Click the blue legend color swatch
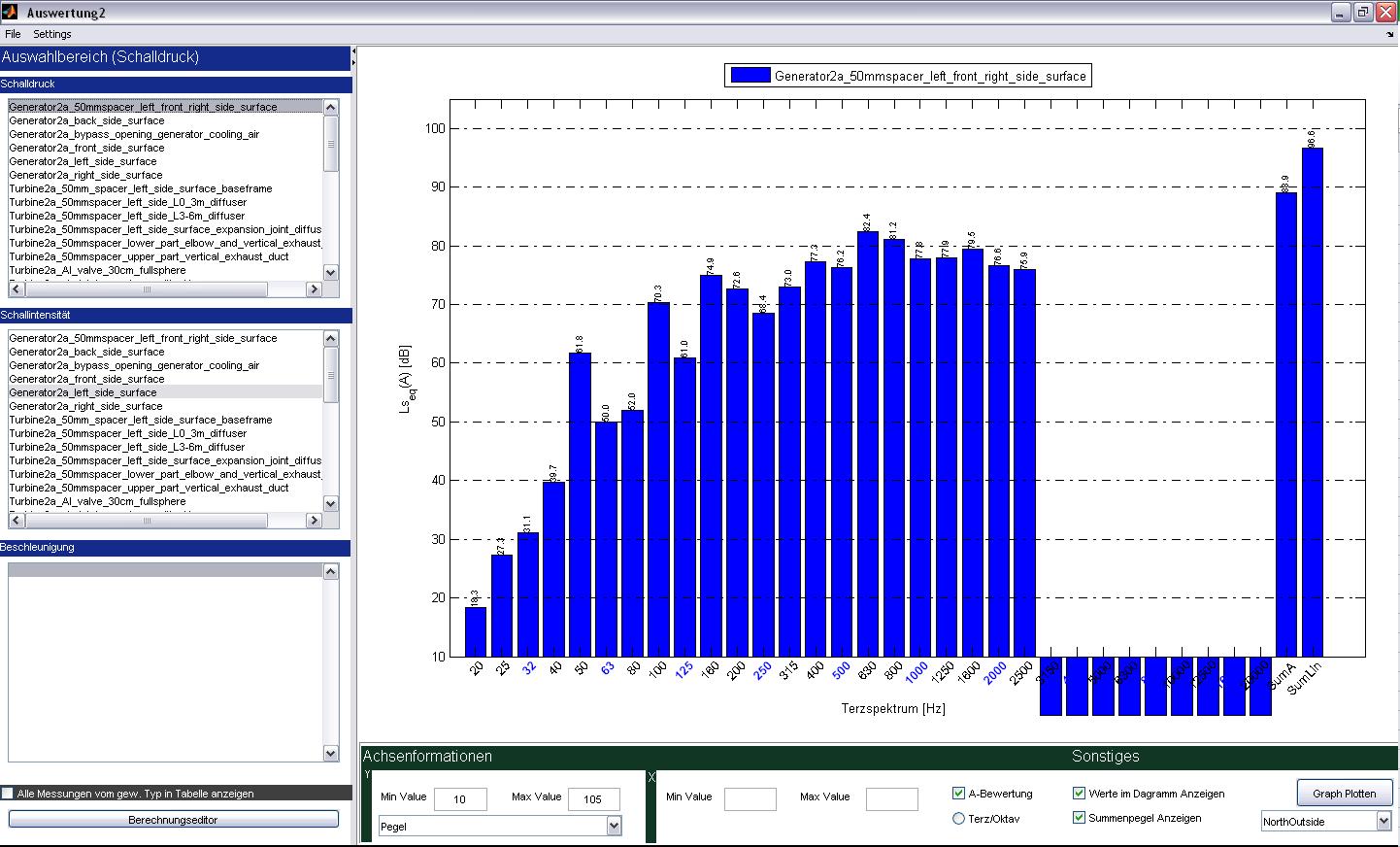1400x847 pixels. click(x=750, y=76)
